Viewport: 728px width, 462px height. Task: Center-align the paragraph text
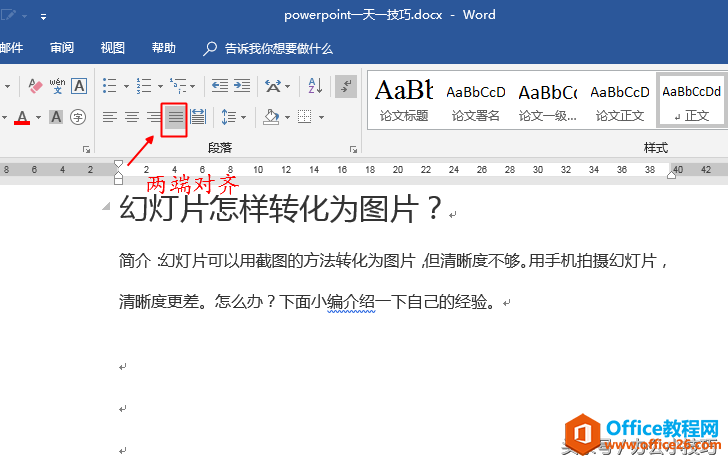132,118
